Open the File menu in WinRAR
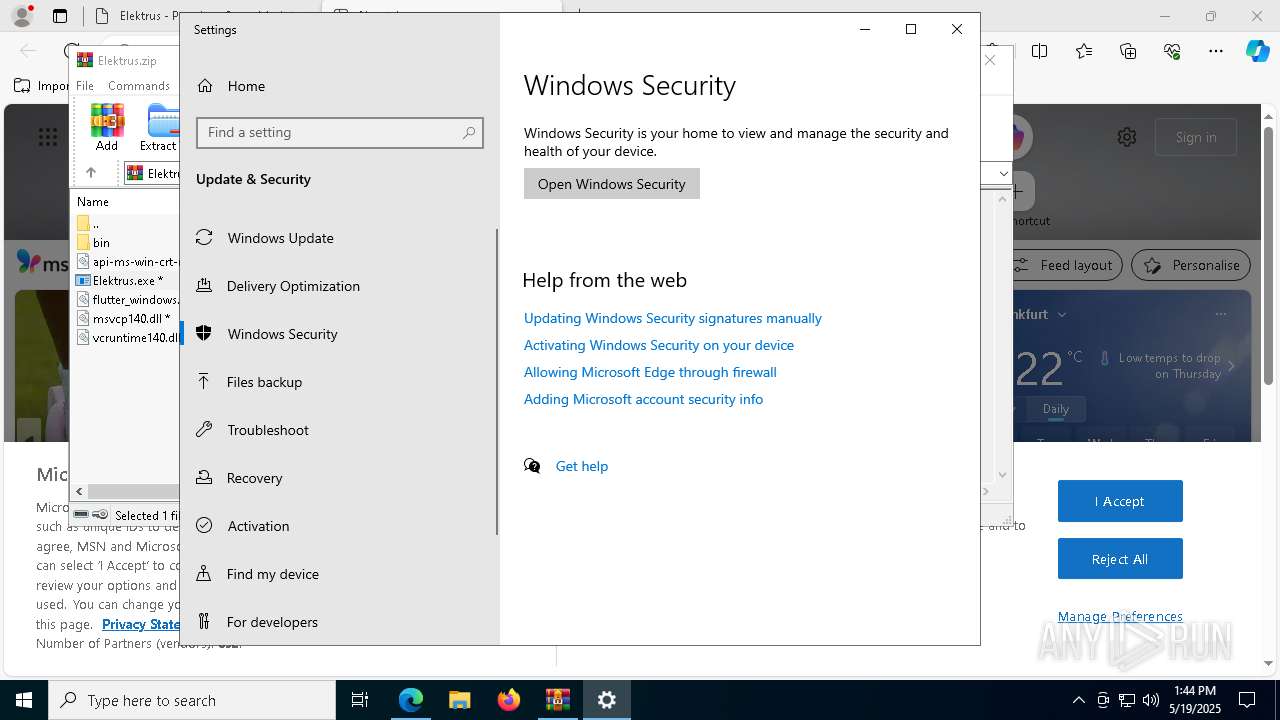 (x=85, y=86)
